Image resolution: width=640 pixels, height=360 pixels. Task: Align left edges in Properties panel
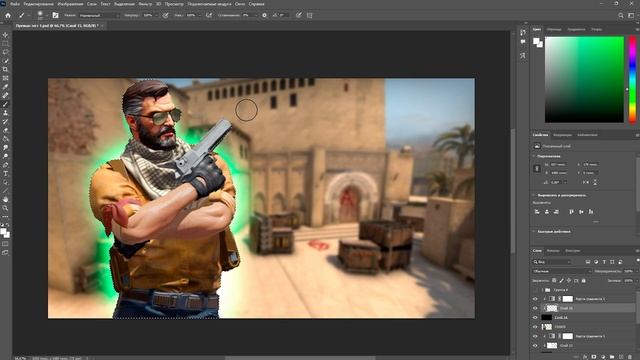(537, 212)
